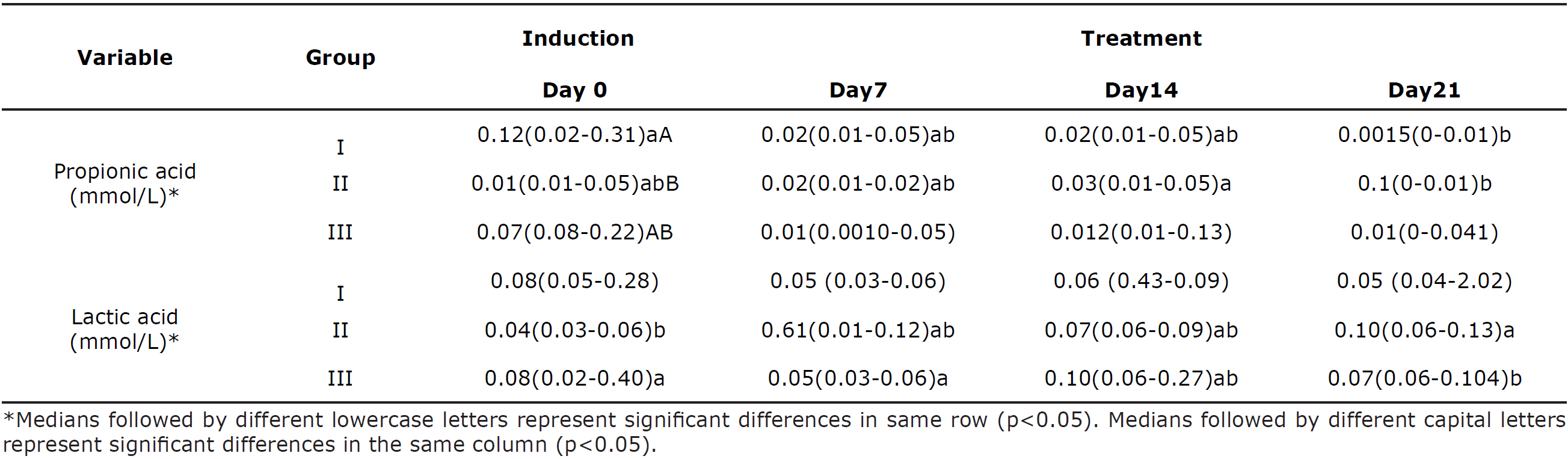Screen dimensions: 1568x459
Task: Click the Day 0 subheader
Action: click(574, 90)
